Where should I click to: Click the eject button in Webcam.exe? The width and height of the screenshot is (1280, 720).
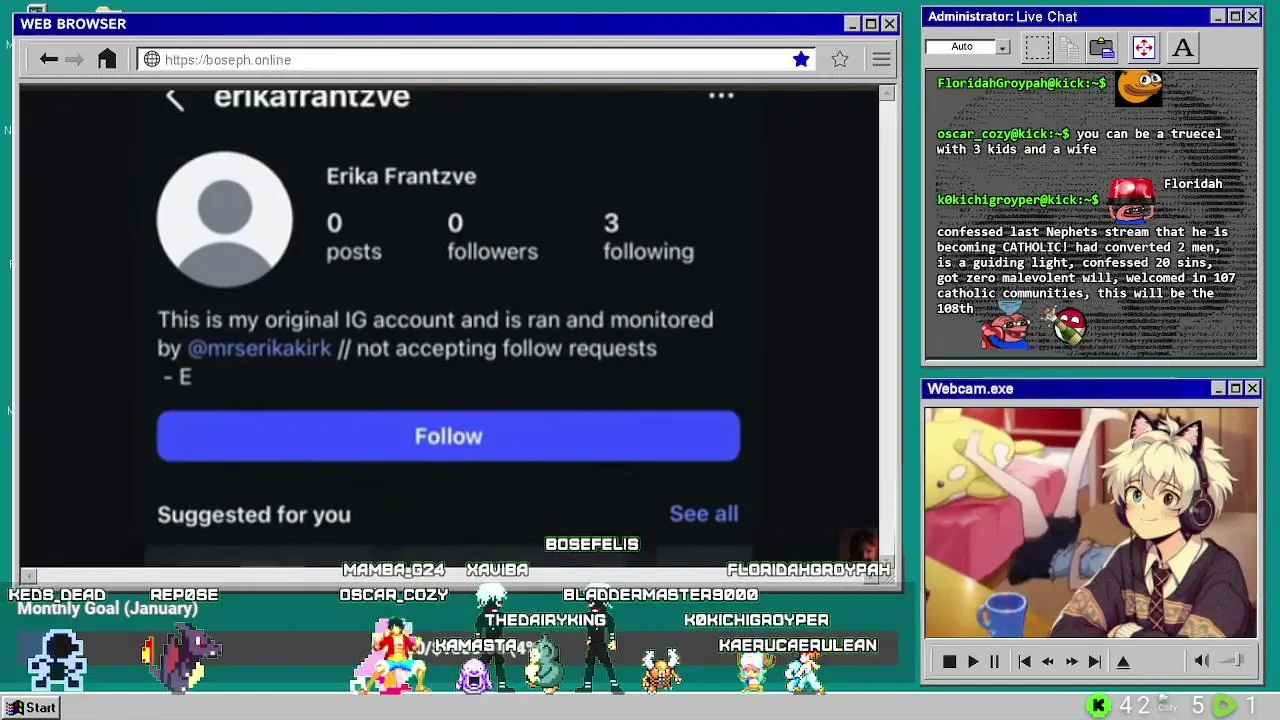click(x=1123, y=661)
